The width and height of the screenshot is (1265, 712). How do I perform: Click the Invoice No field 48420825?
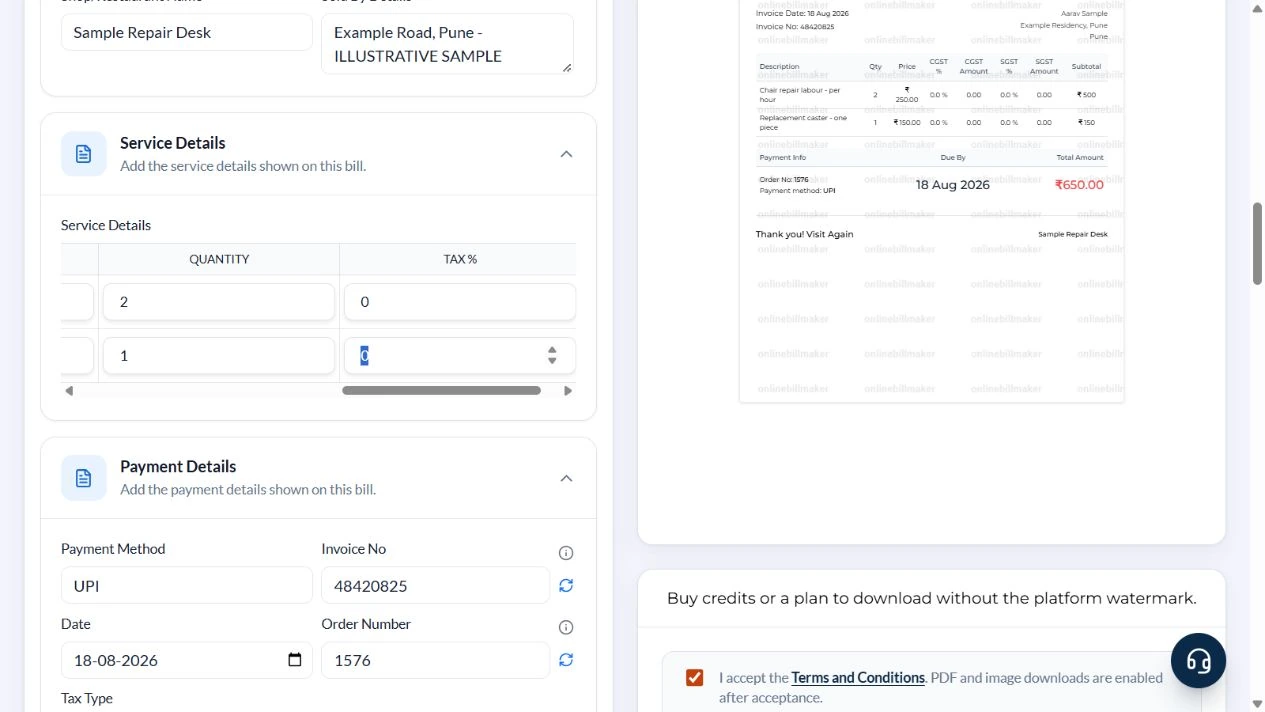[x=435, y=585]
